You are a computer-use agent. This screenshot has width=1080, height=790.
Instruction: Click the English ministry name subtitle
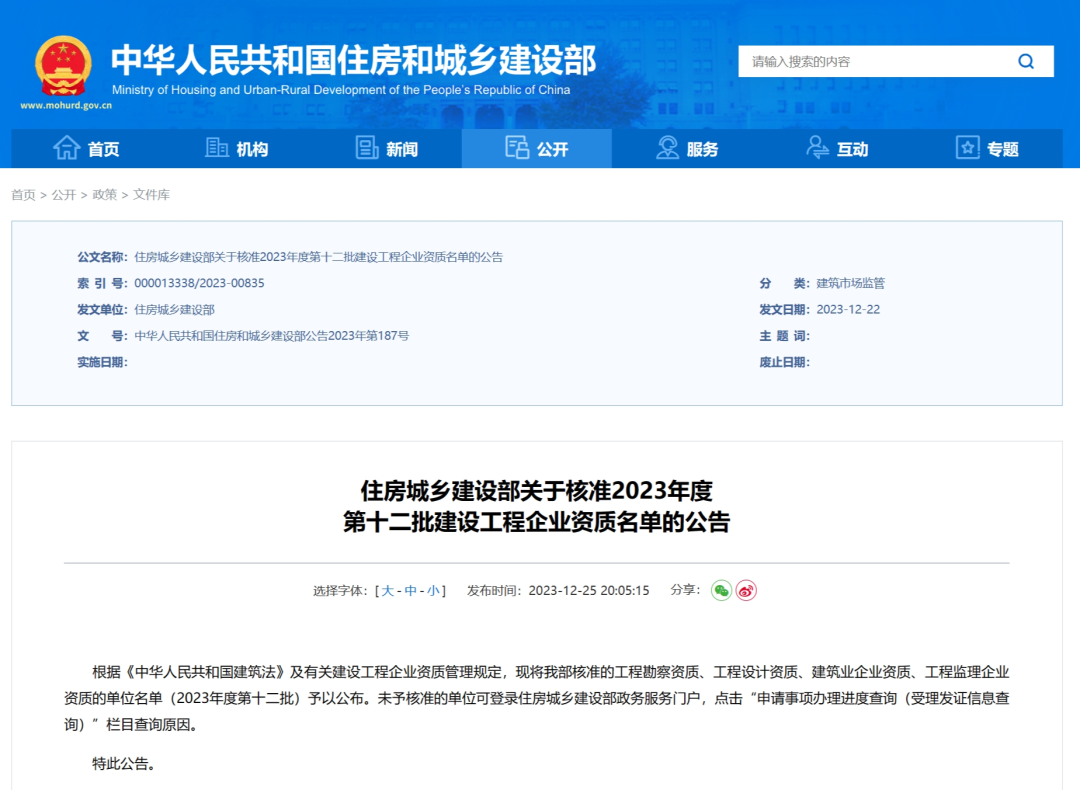pos(341,90)
